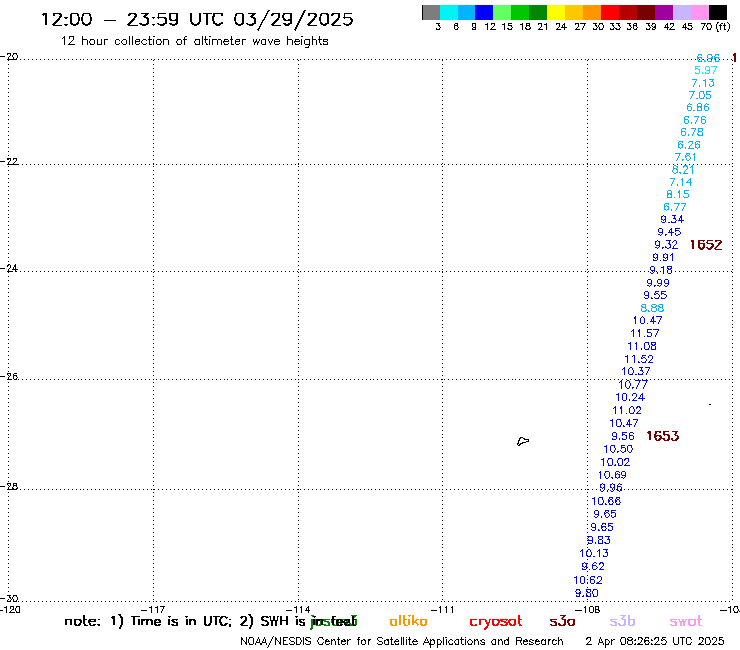The width and height of the screenshot is (740, 650).
Task: Click the 11.08 wave height value
Action: [642, 346]
